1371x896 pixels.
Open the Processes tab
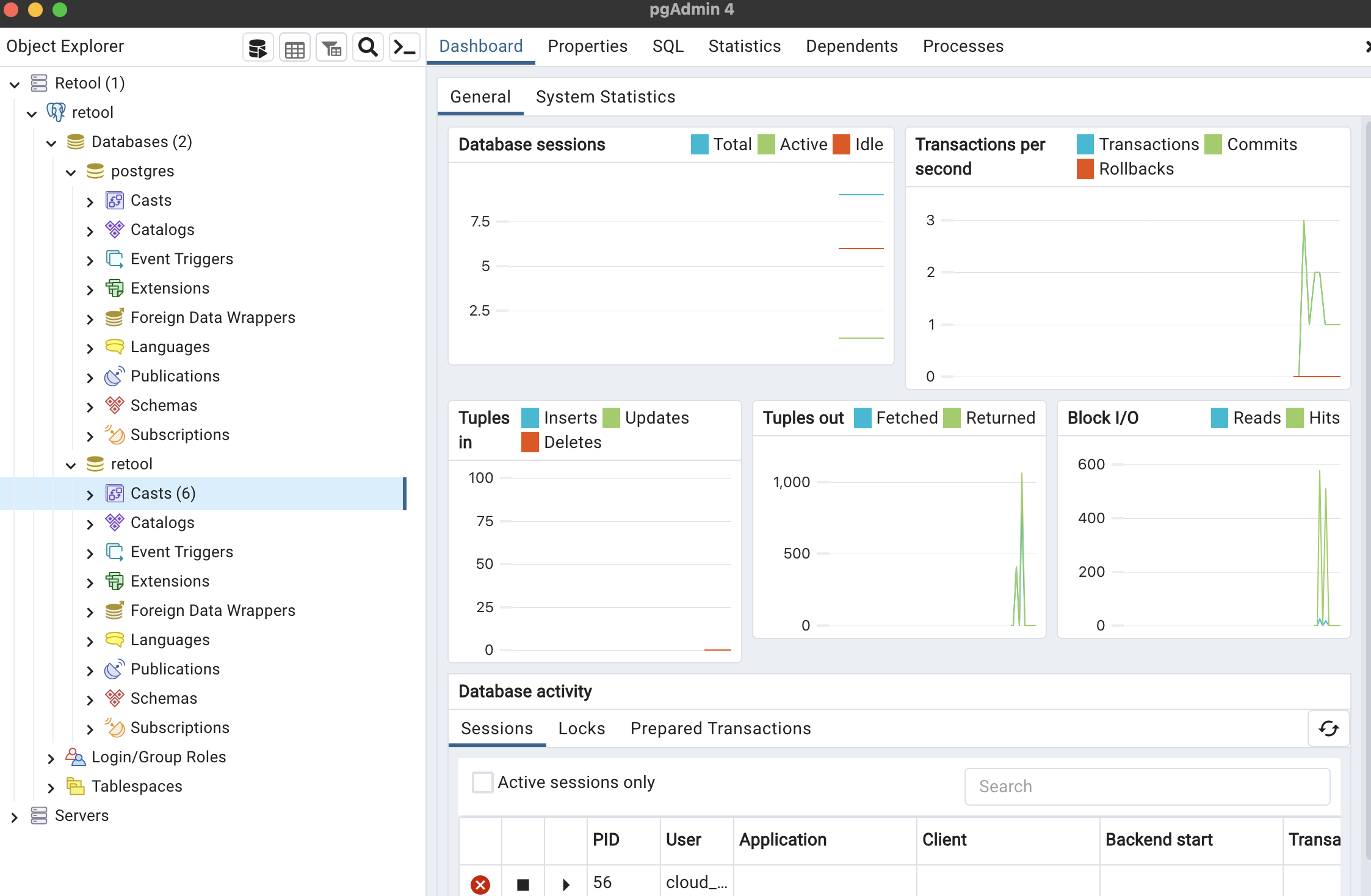coord(963,46)
